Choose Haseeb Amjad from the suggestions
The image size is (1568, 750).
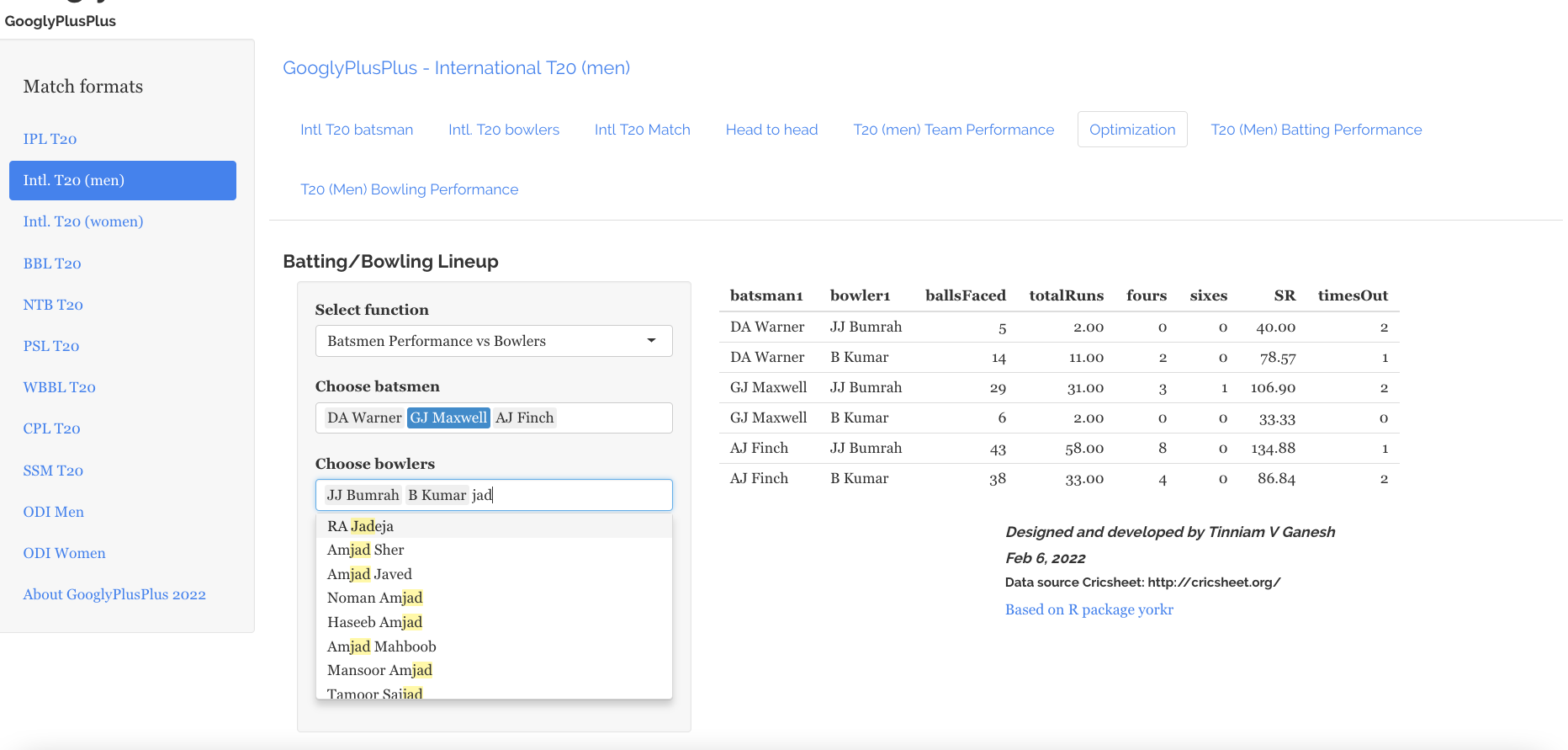(374, 622)
